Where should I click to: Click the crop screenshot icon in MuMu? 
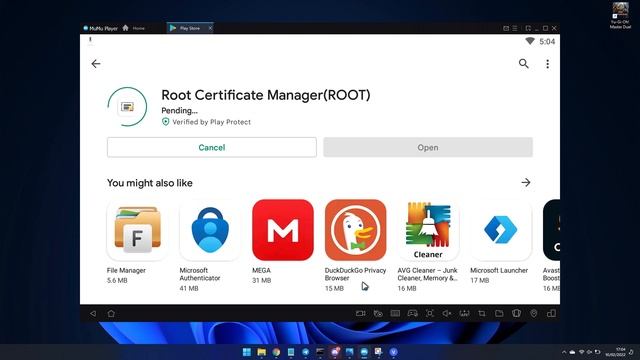pos(482,313)
